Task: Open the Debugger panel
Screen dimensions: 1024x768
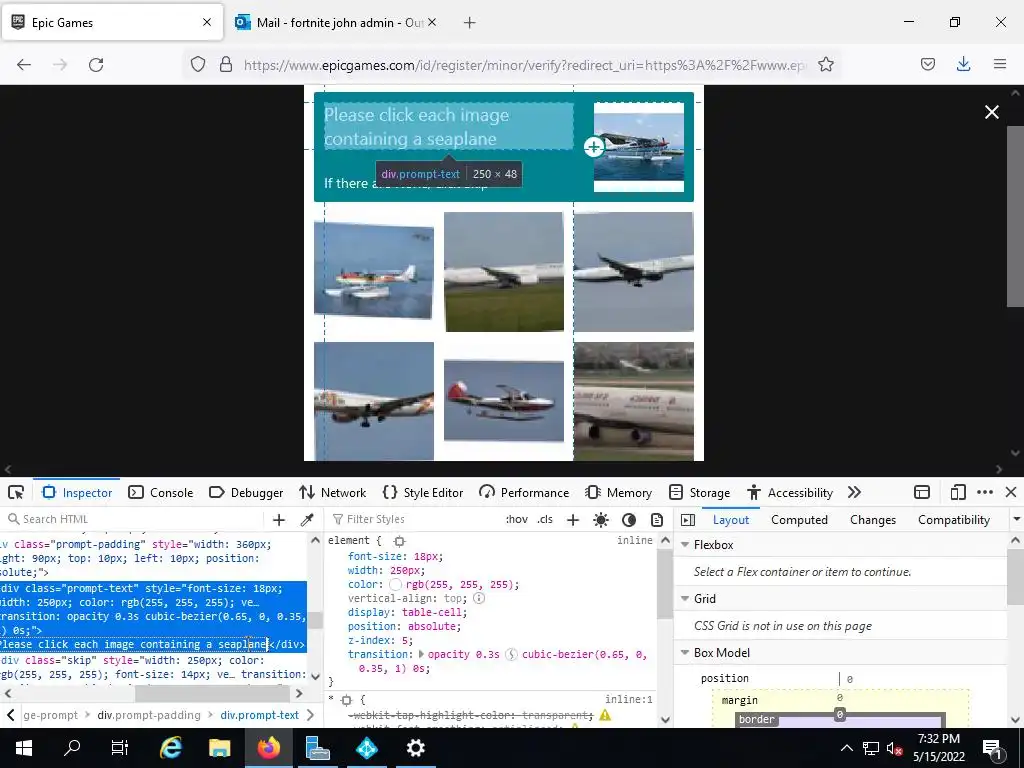Action: pos(246,492)
